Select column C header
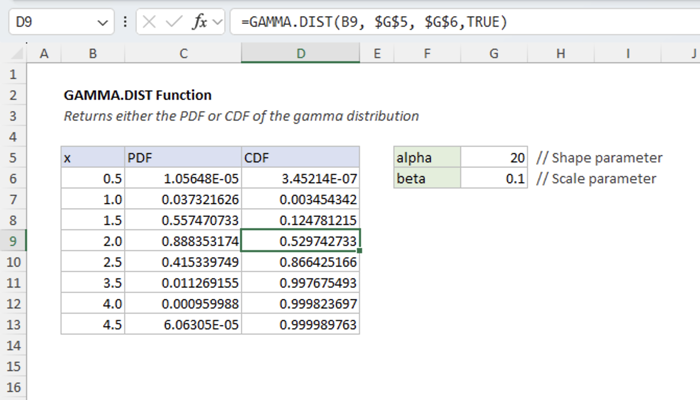The width and height of the screenshot is (700, 400). [183, 54]
